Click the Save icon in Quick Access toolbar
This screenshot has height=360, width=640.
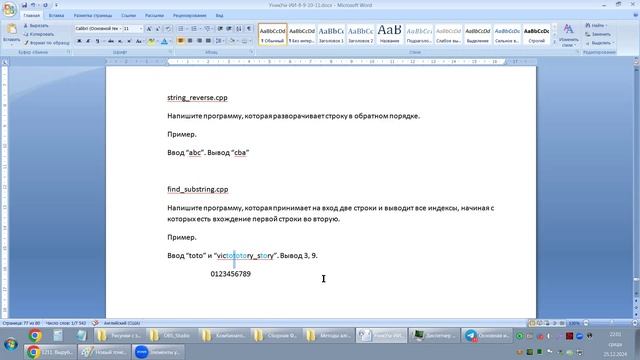(24, 5)
